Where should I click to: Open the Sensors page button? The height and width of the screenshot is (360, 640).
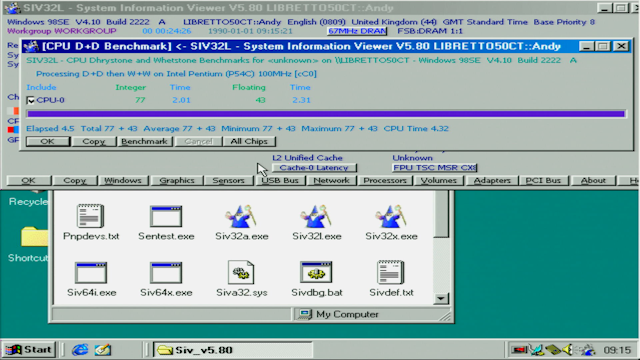tap(228, 180)
